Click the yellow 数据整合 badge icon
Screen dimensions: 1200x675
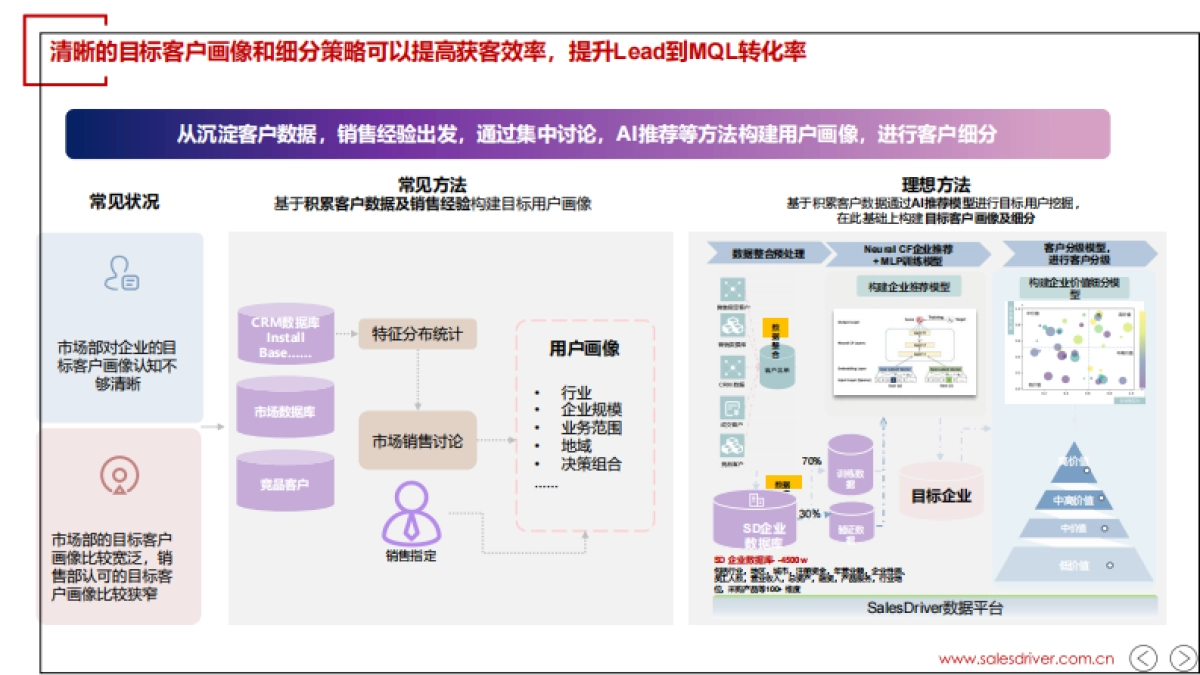(777, 330)
